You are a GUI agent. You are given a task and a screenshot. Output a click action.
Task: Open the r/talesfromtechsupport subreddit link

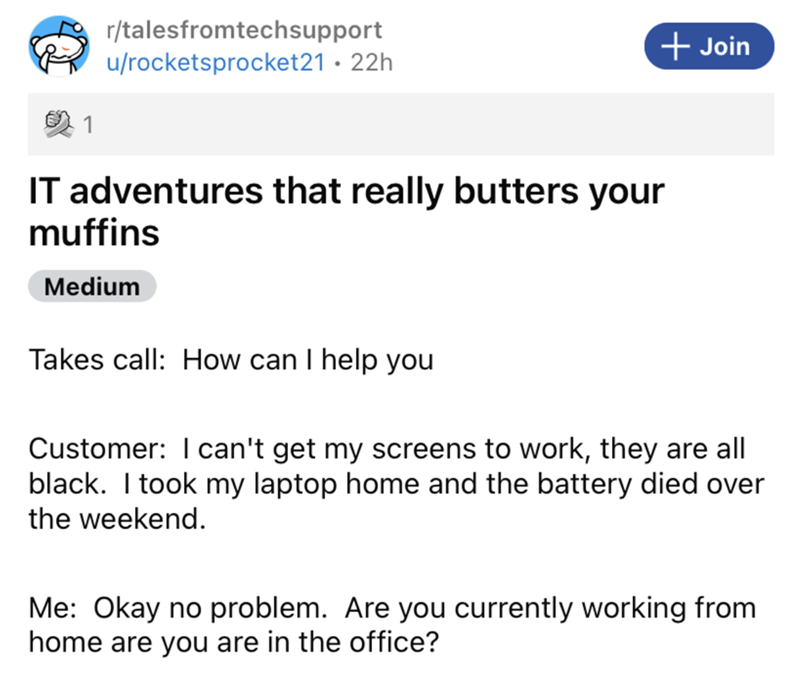pos(241,32)
